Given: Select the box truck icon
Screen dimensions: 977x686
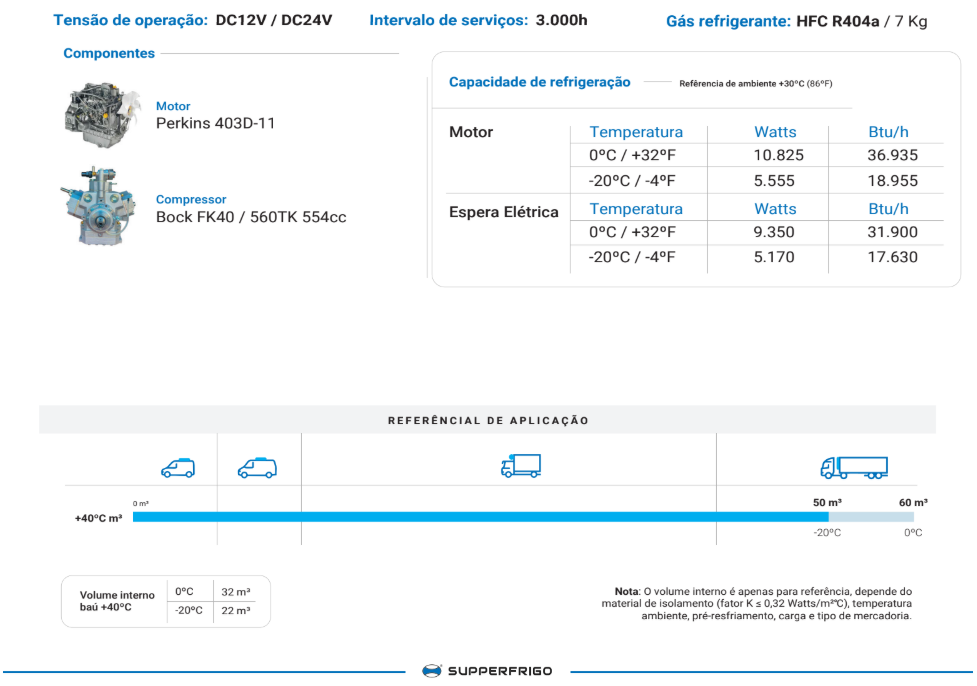Looking at the screenshot, I should (520, 464).
